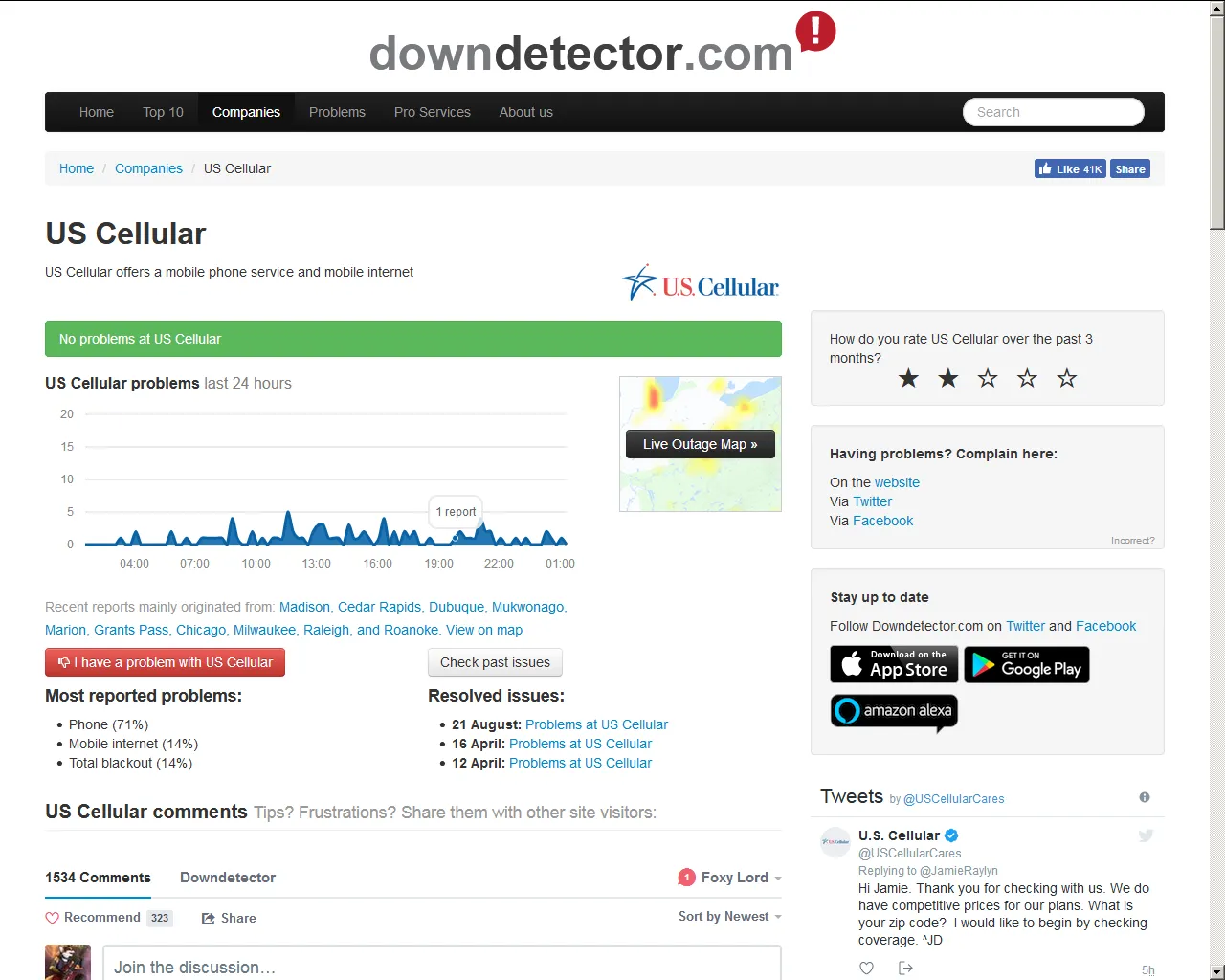Image resolution: width=1225 pixels, height=980 pixels.
Task: Click the Join the discussion box
Action: 442,965
